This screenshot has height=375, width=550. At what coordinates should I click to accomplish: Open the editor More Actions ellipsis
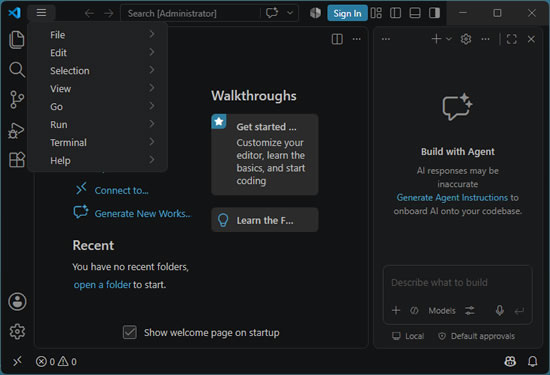357,39
